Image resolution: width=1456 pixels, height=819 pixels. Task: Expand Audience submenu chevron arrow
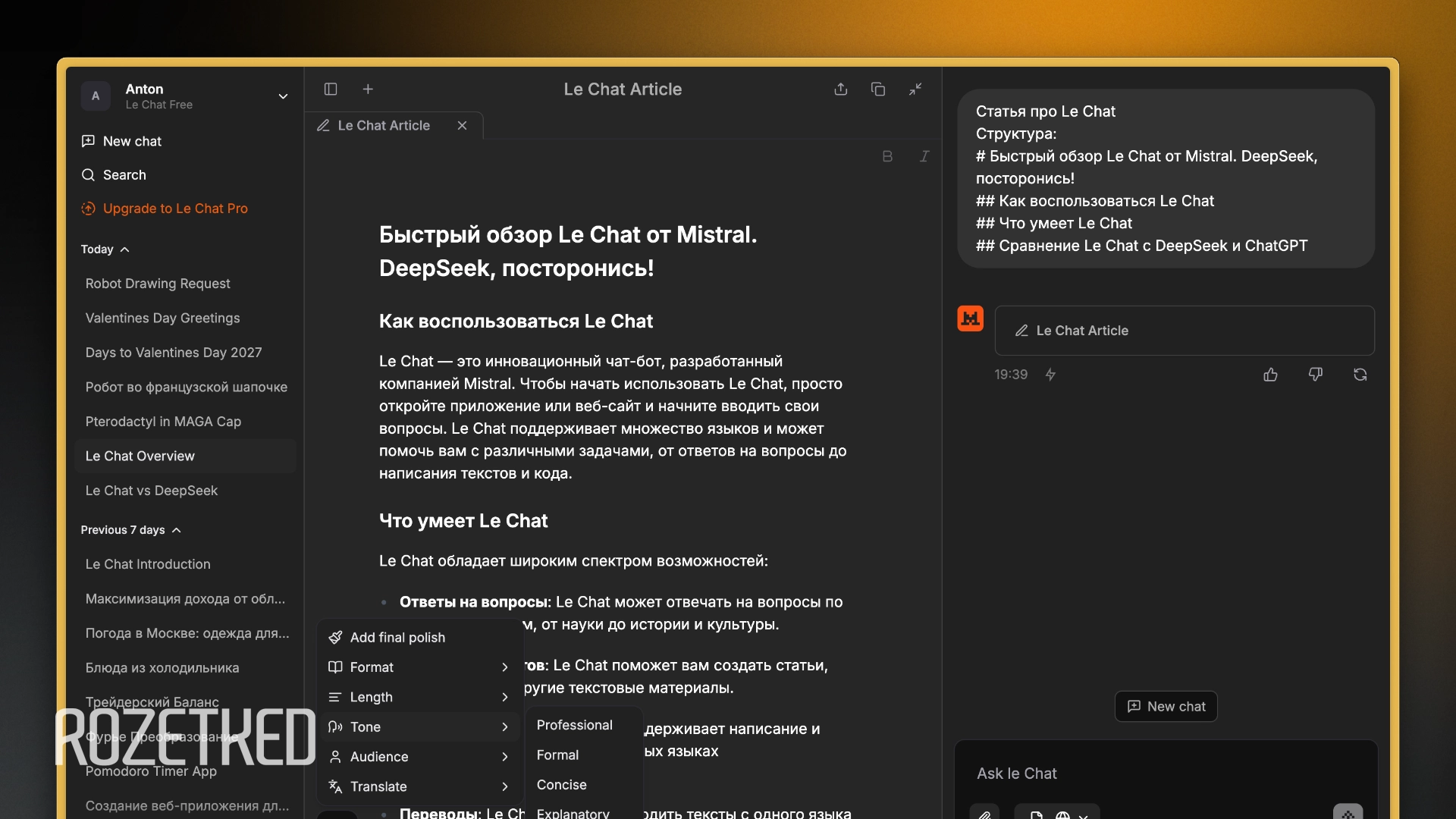505,757
